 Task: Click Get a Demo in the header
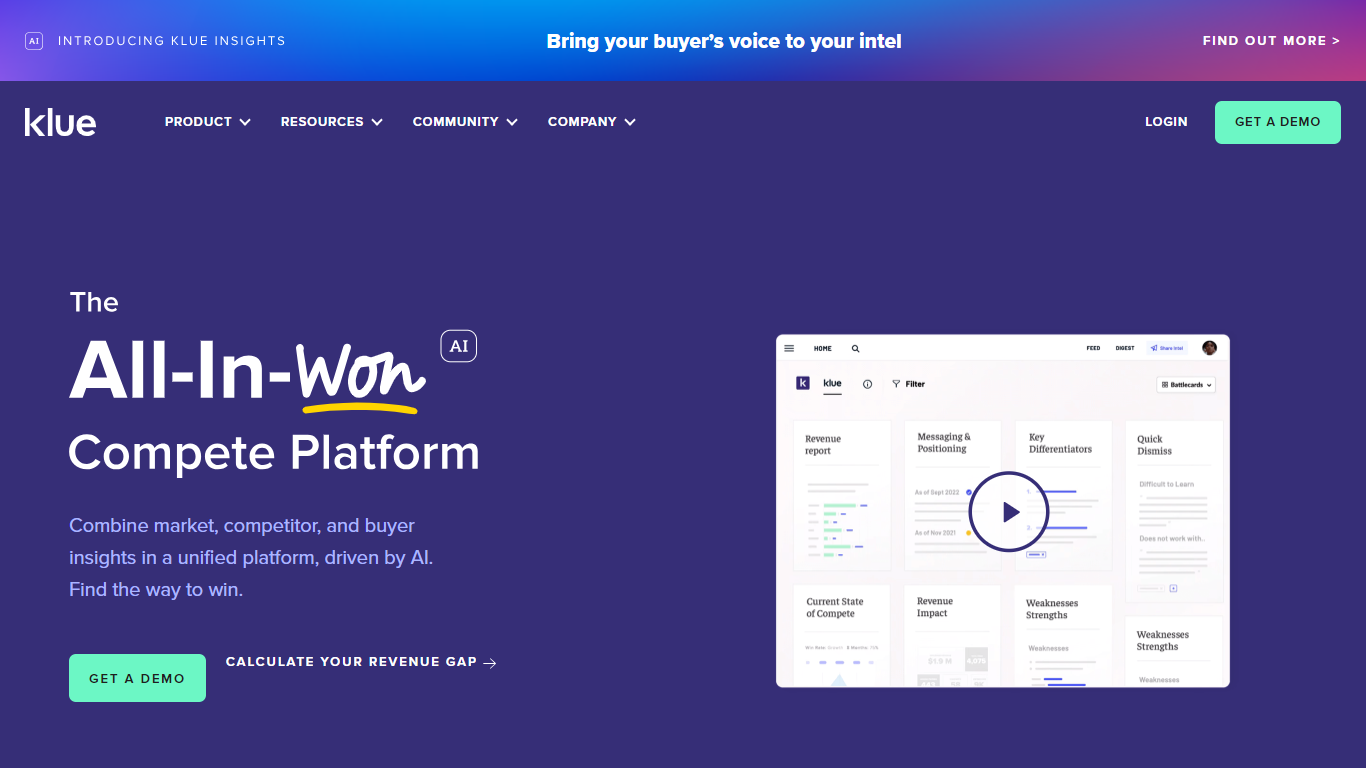tap(1278, 122)
